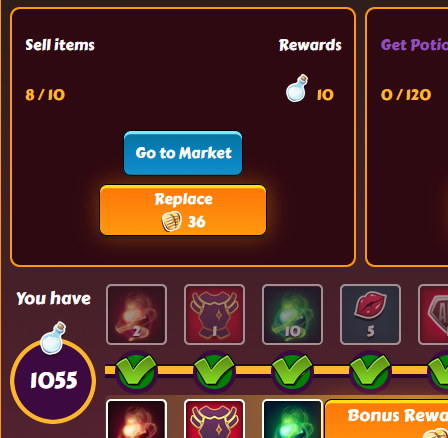Viewport: 448px width, 438px height.
Task: Click the Go to Market button
Action: [x=183, y=153]
